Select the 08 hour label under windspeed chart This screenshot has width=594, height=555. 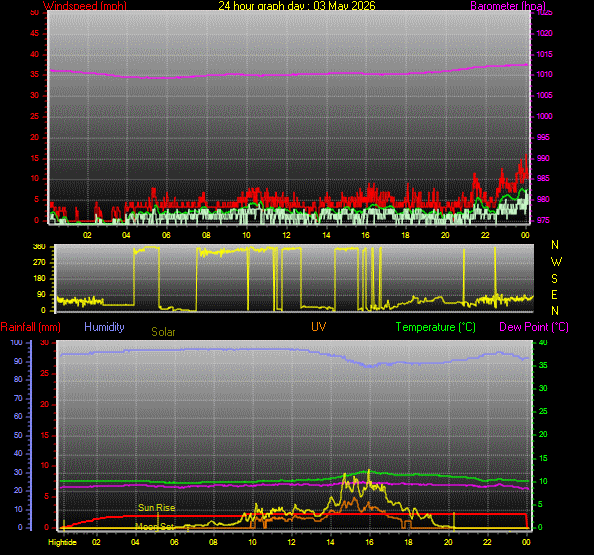pos(206,235)
